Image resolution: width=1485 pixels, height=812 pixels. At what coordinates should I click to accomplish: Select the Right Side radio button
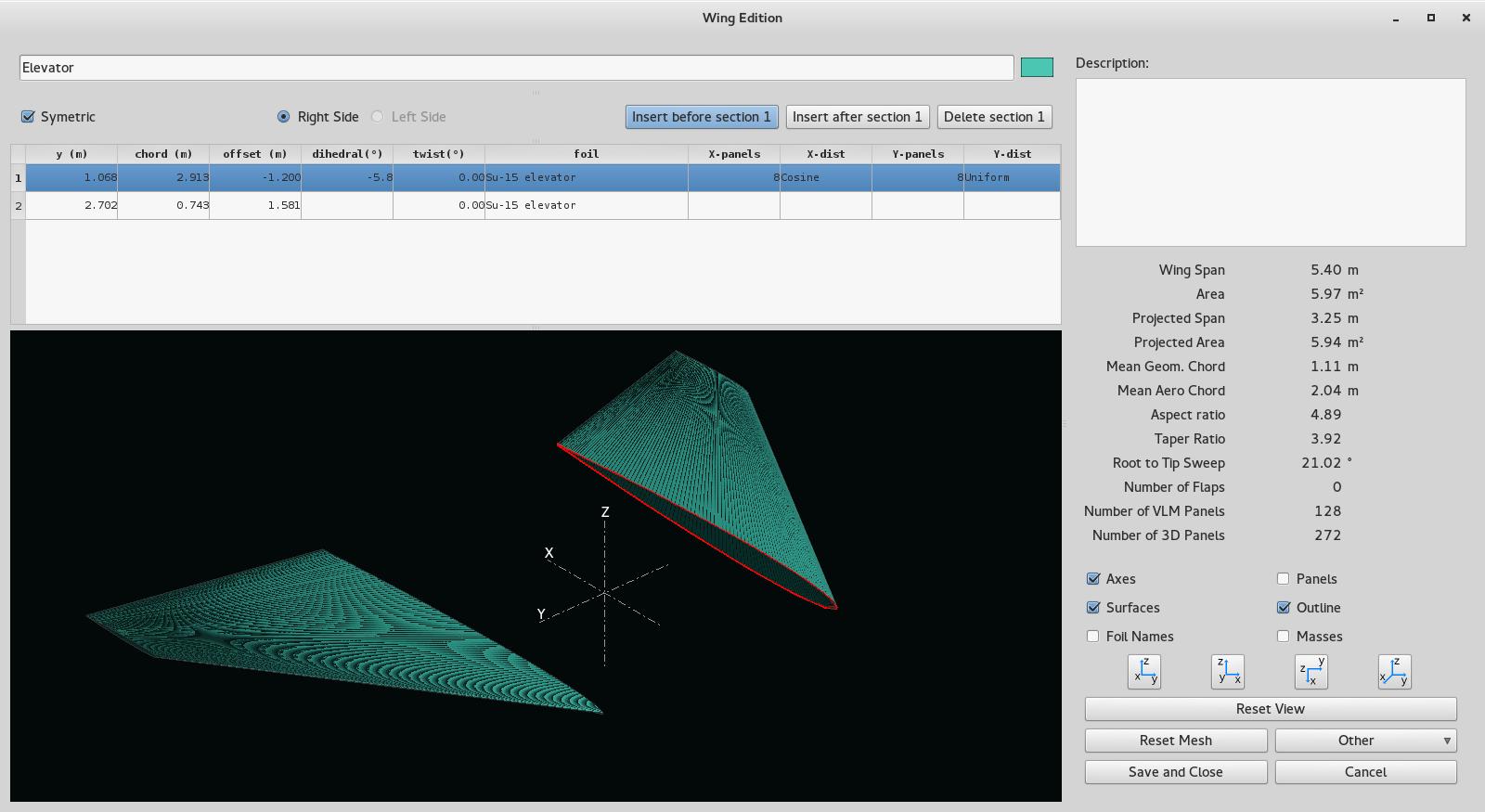283,117
